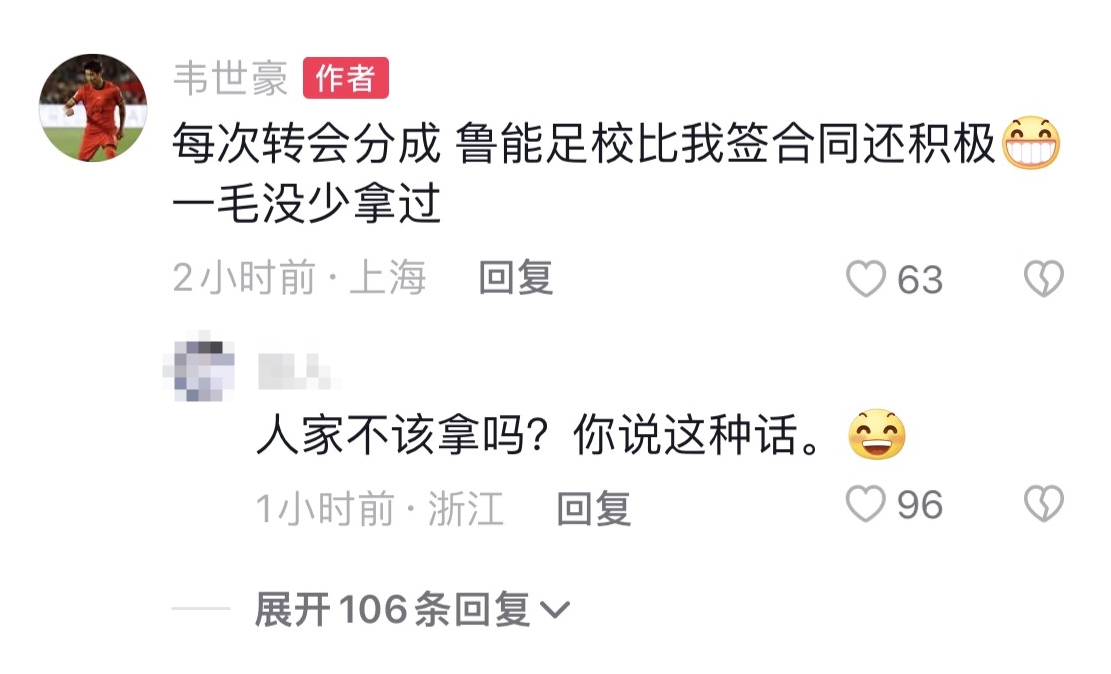Click the 63 like count
The height and width of the screenshot is (674, 1111).
pyautogui.click(x=920, y=280)
